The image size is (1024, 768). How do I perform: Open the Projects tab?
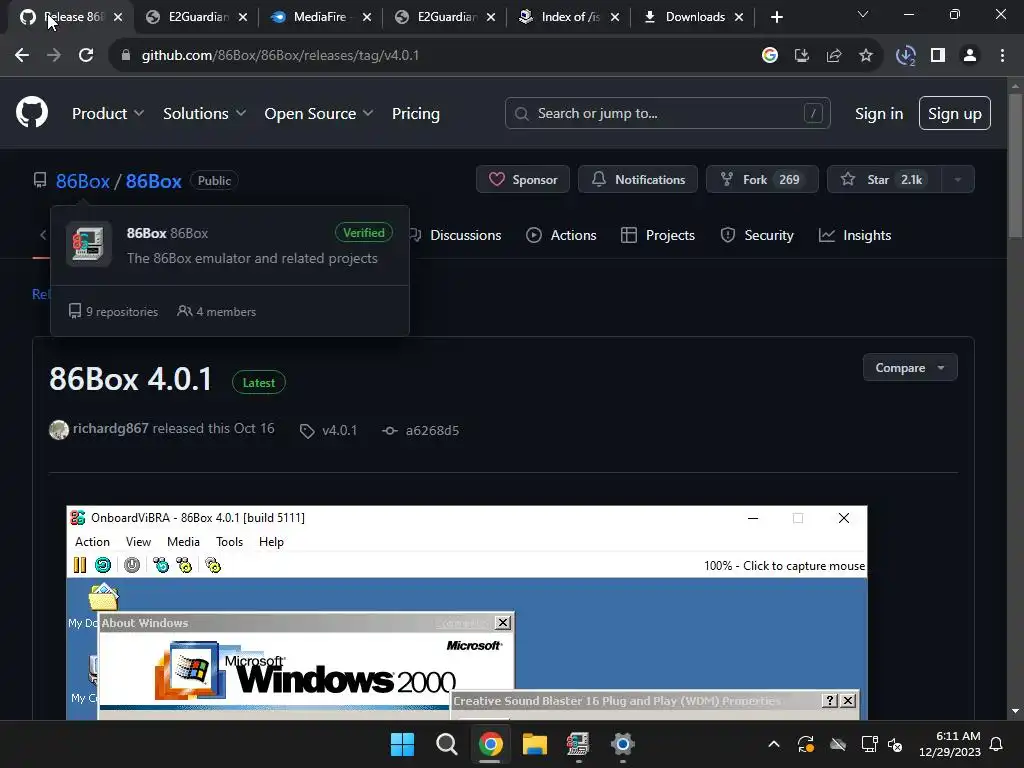click(658, 235)
